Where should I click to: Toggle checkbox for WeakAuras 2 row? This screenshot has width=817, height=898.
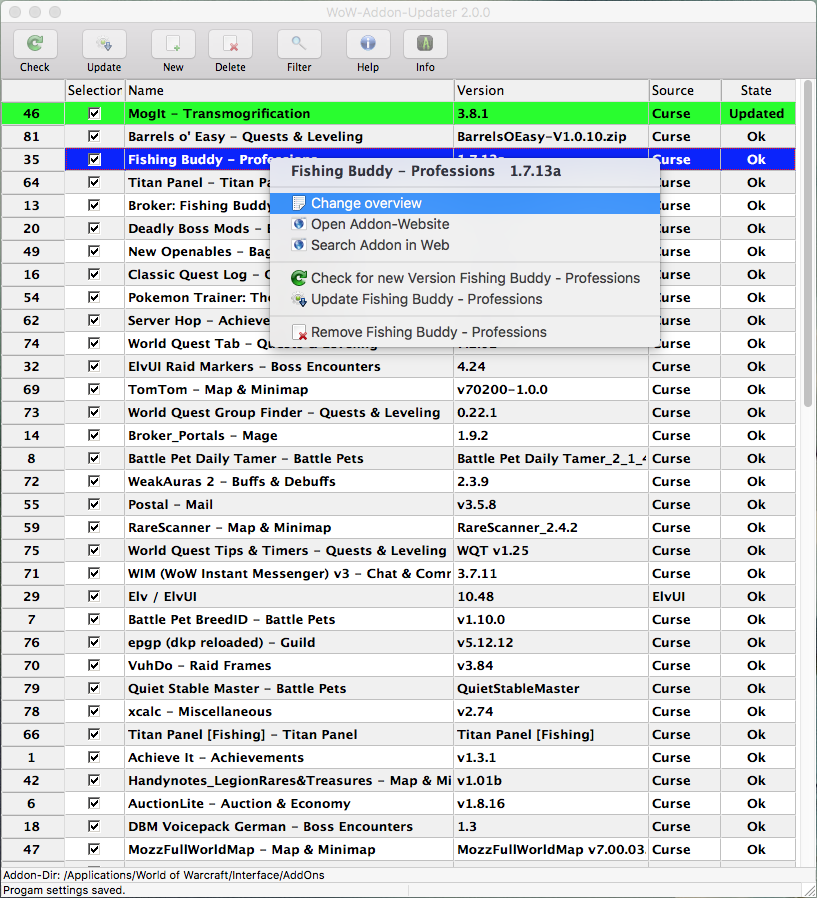coord(94,481)
